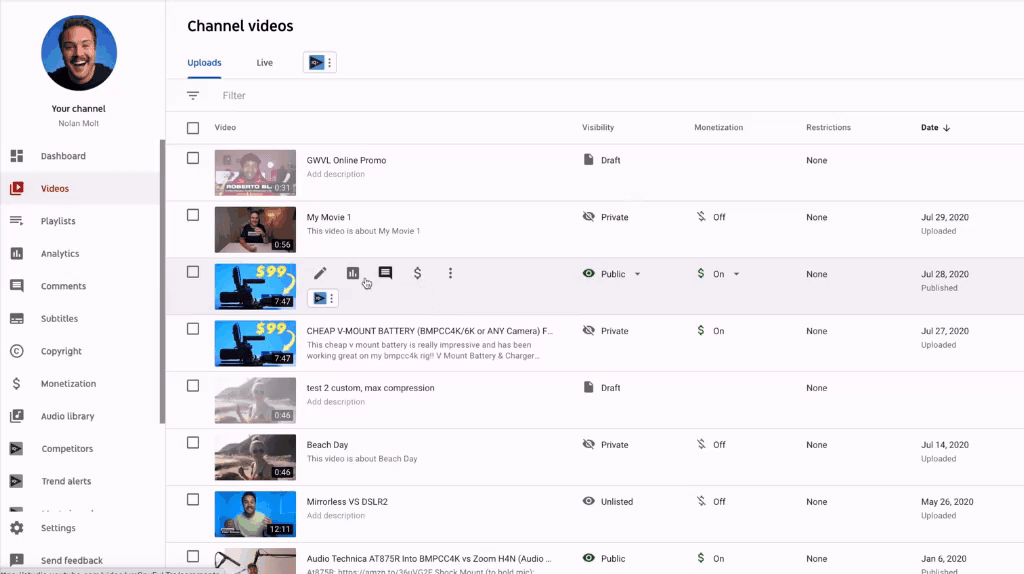Click the sidebar vertical scrollbar
1024x574 pixels.
[163, 281]
